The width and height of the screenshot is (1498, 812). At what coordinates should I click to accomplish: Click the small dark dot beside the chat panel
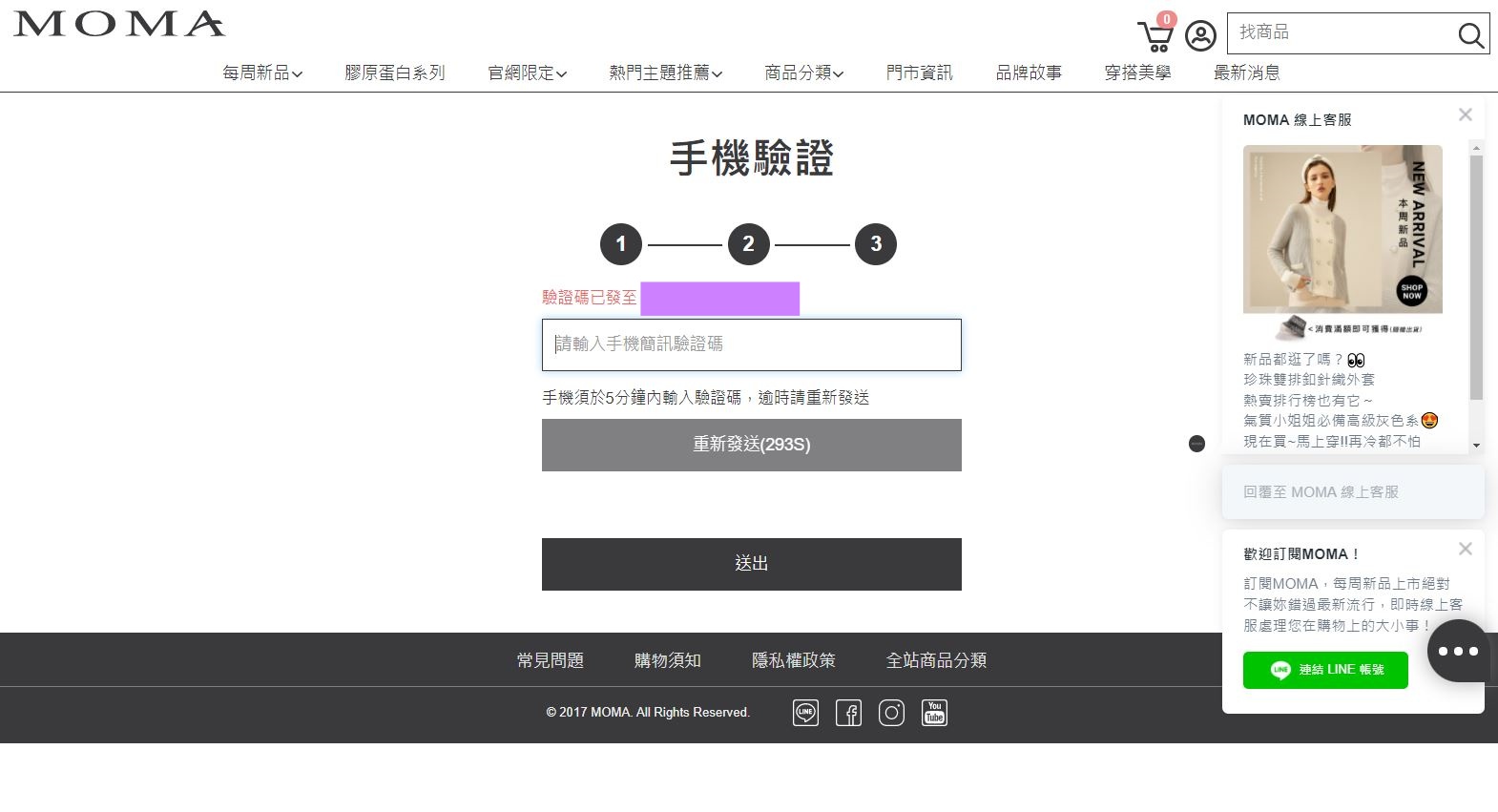click(x=1196, y=444)
